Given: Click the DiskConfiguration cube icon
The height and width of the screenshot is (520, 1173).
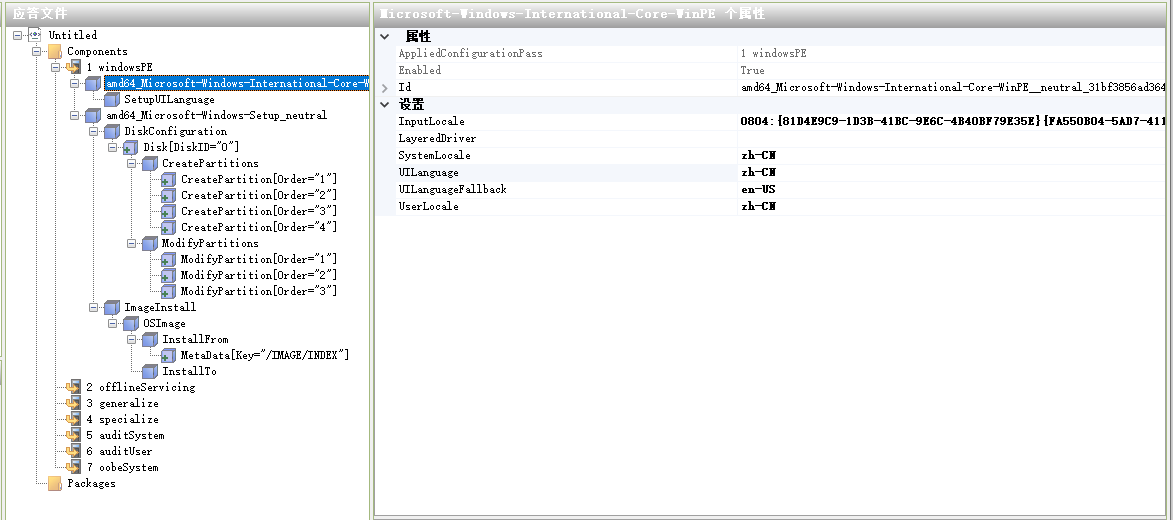Looking at the screenshot, I should (x=111, y=132).
